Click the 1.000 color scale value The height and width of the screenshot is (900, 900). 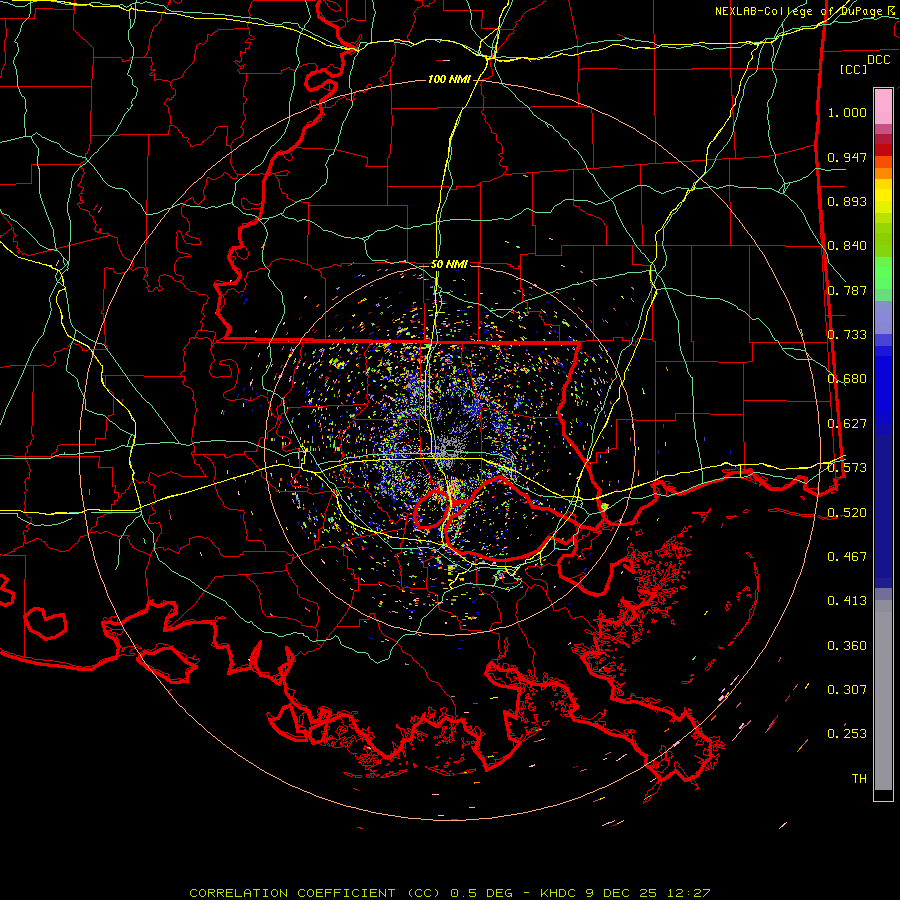pyautogui.click(x=847, y=112)
